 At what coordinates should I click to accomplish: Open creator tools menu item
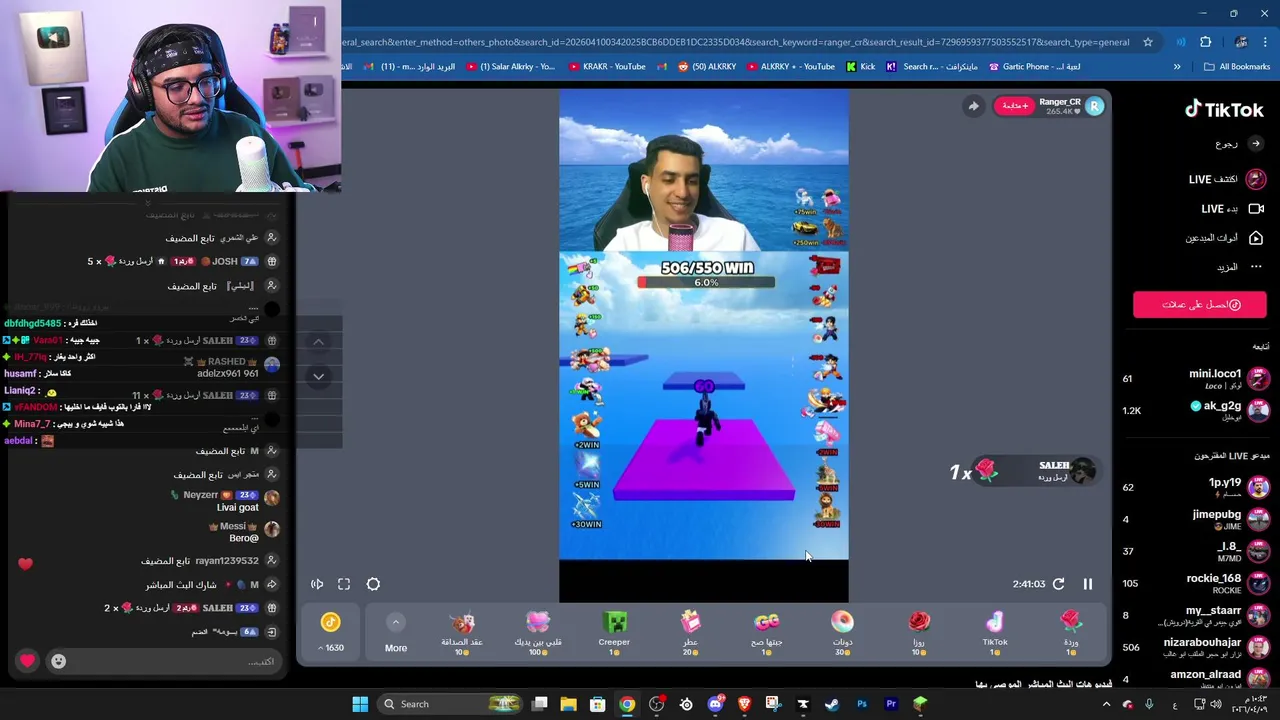click(x=1224, y=238)
